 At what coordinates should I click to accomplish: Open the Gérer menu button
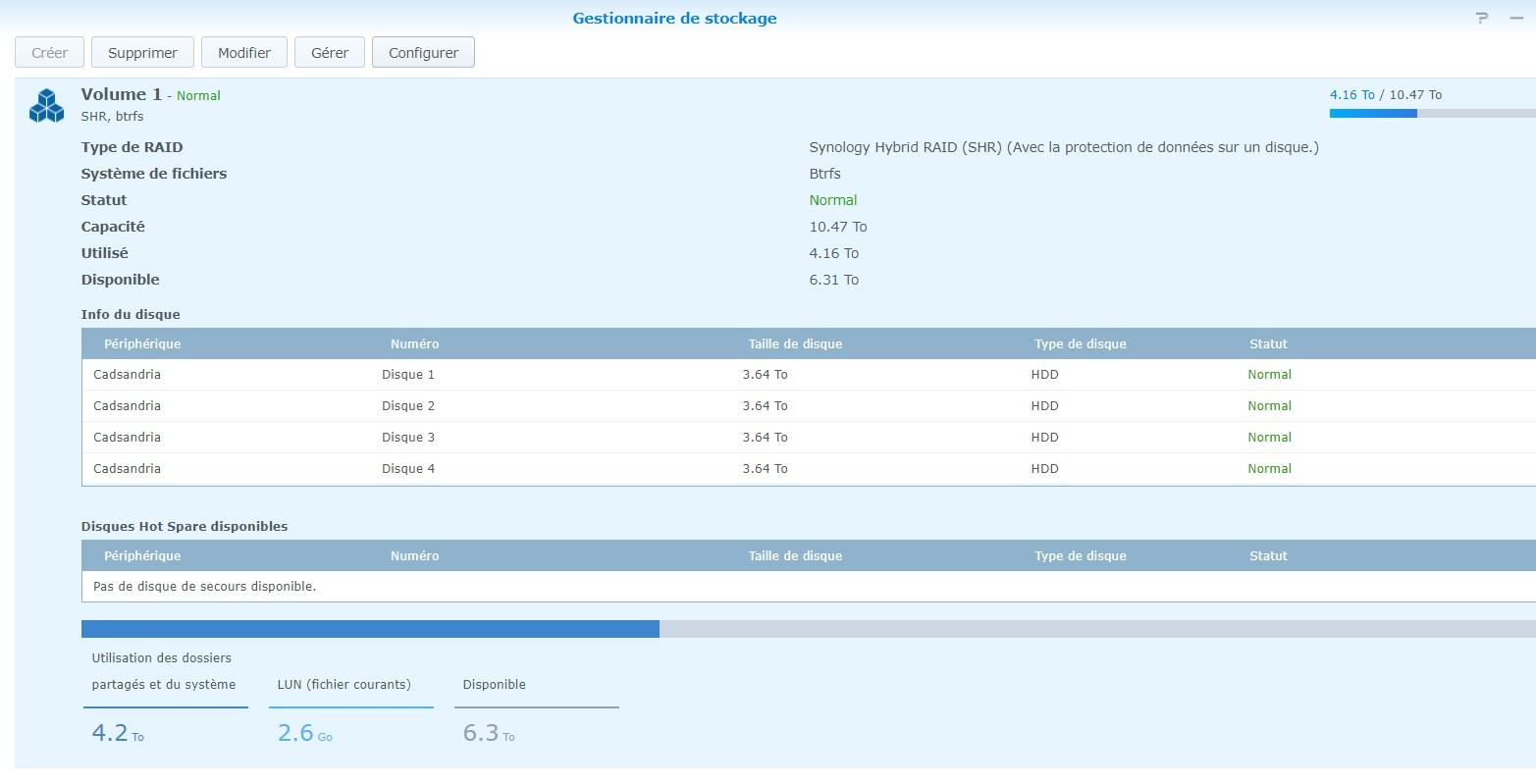click(330, 53)
